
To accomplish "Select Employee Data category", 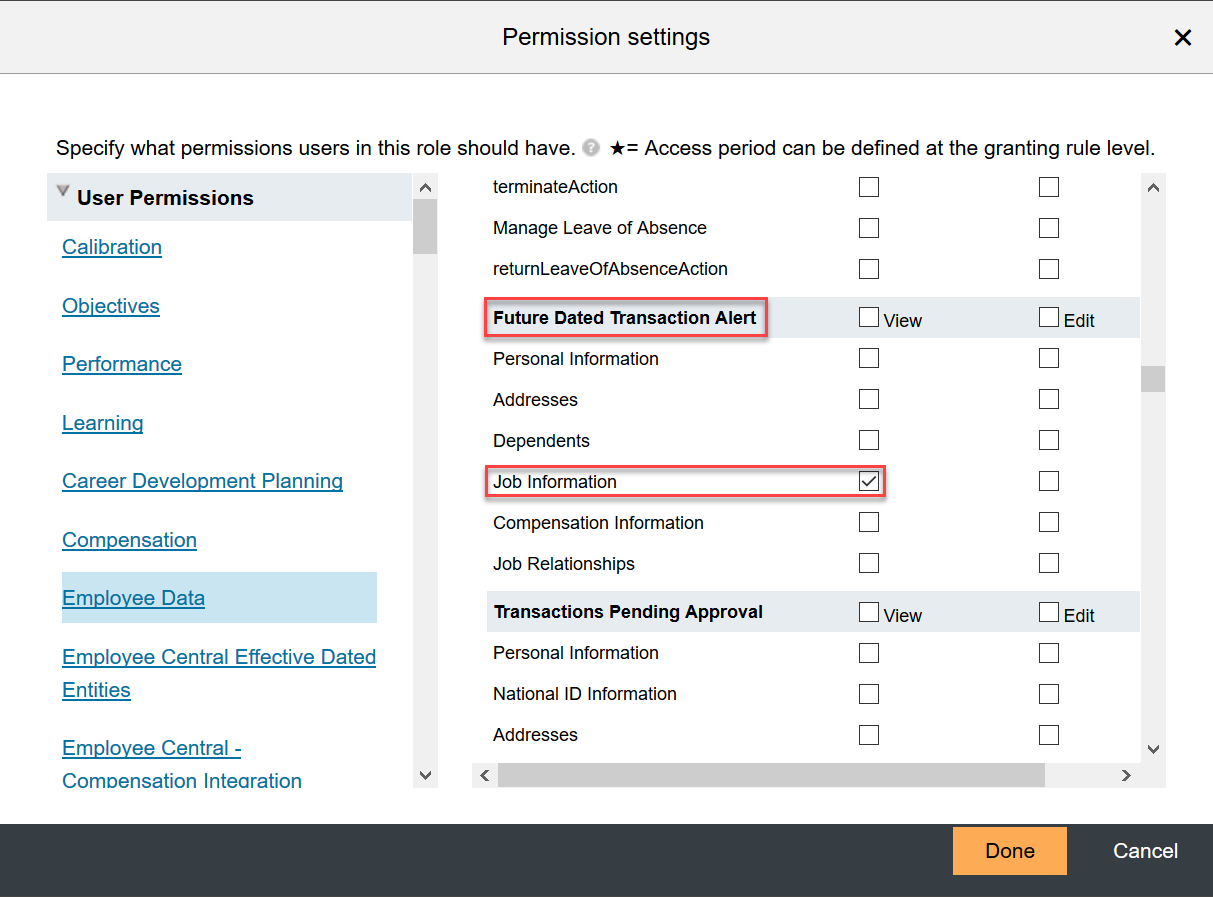I will point(134,598).
